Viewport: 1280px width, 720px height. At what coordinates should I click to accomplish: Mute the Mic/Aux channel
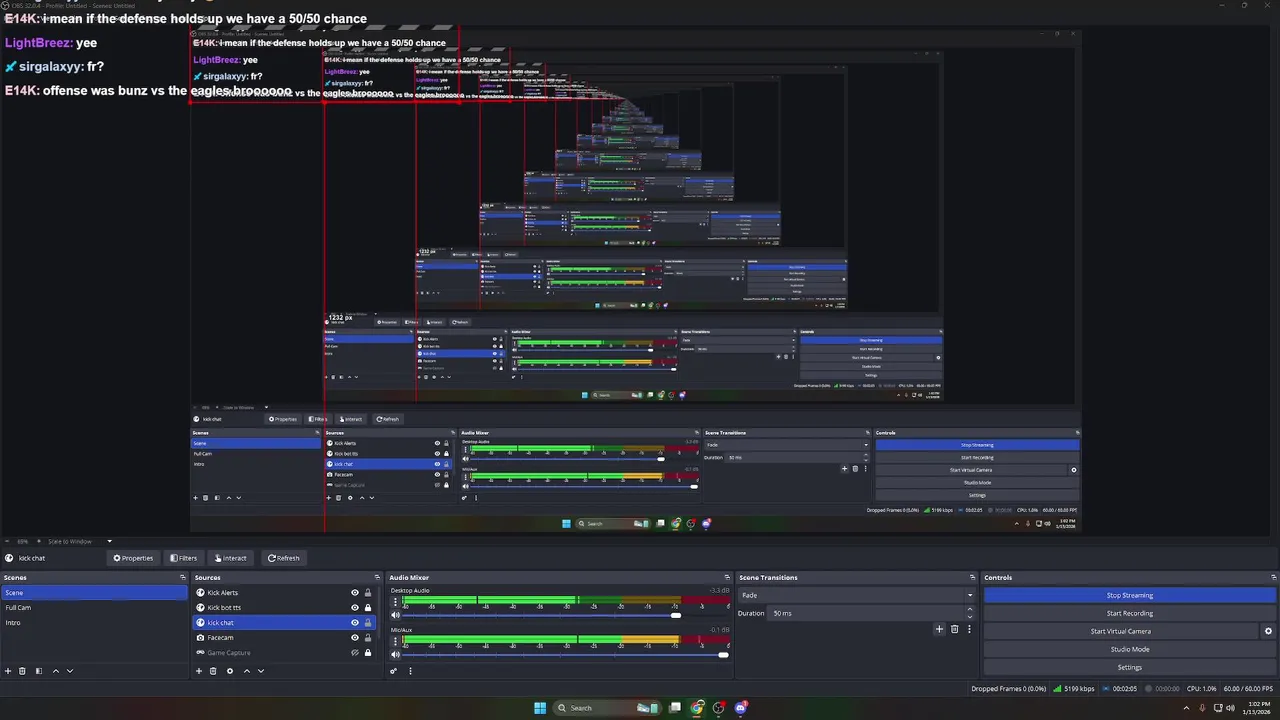(x=395, y=655)
